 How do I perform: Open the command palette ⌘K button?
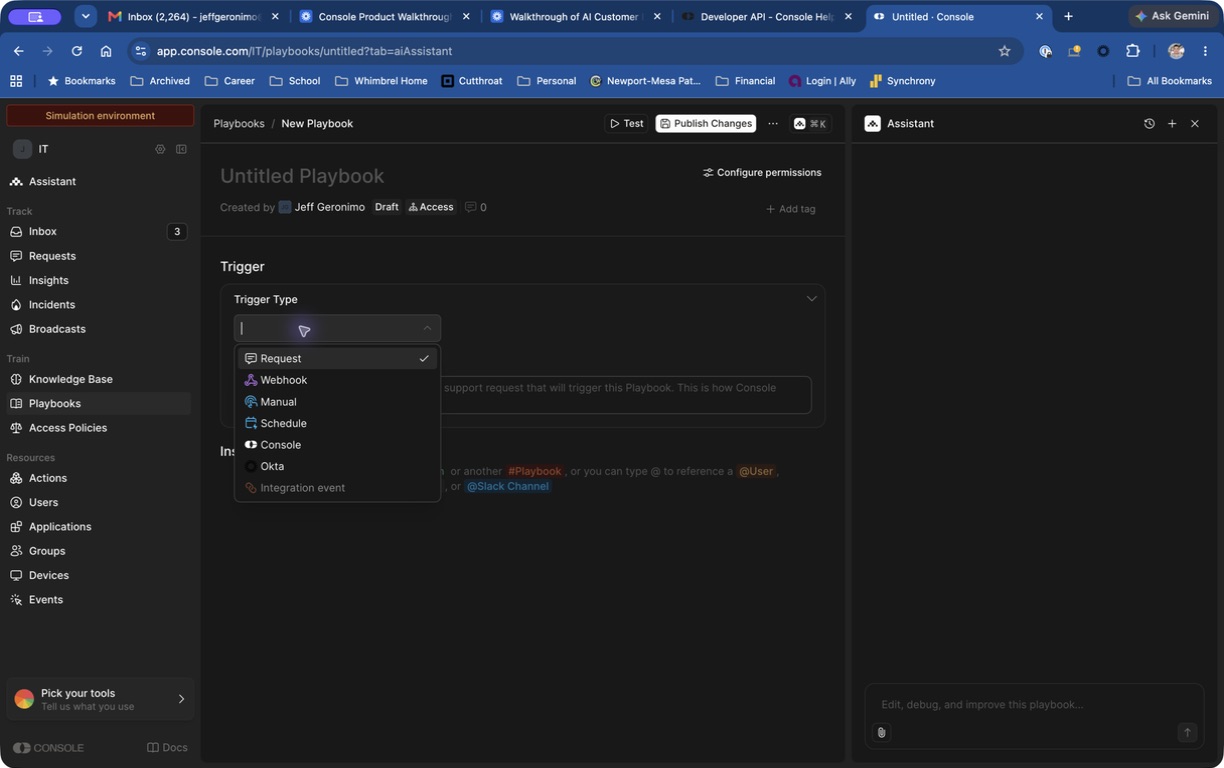(810, 124)
